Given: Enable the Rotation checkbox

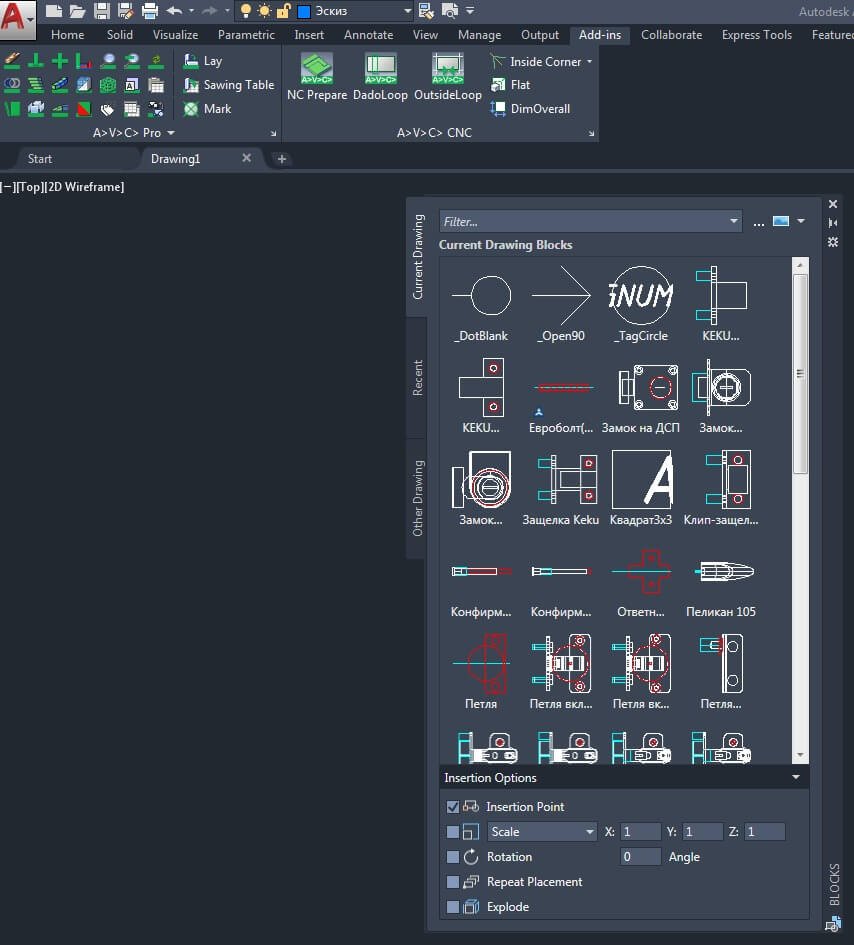Looking at the screenshot, I should [x=453, y=856].
